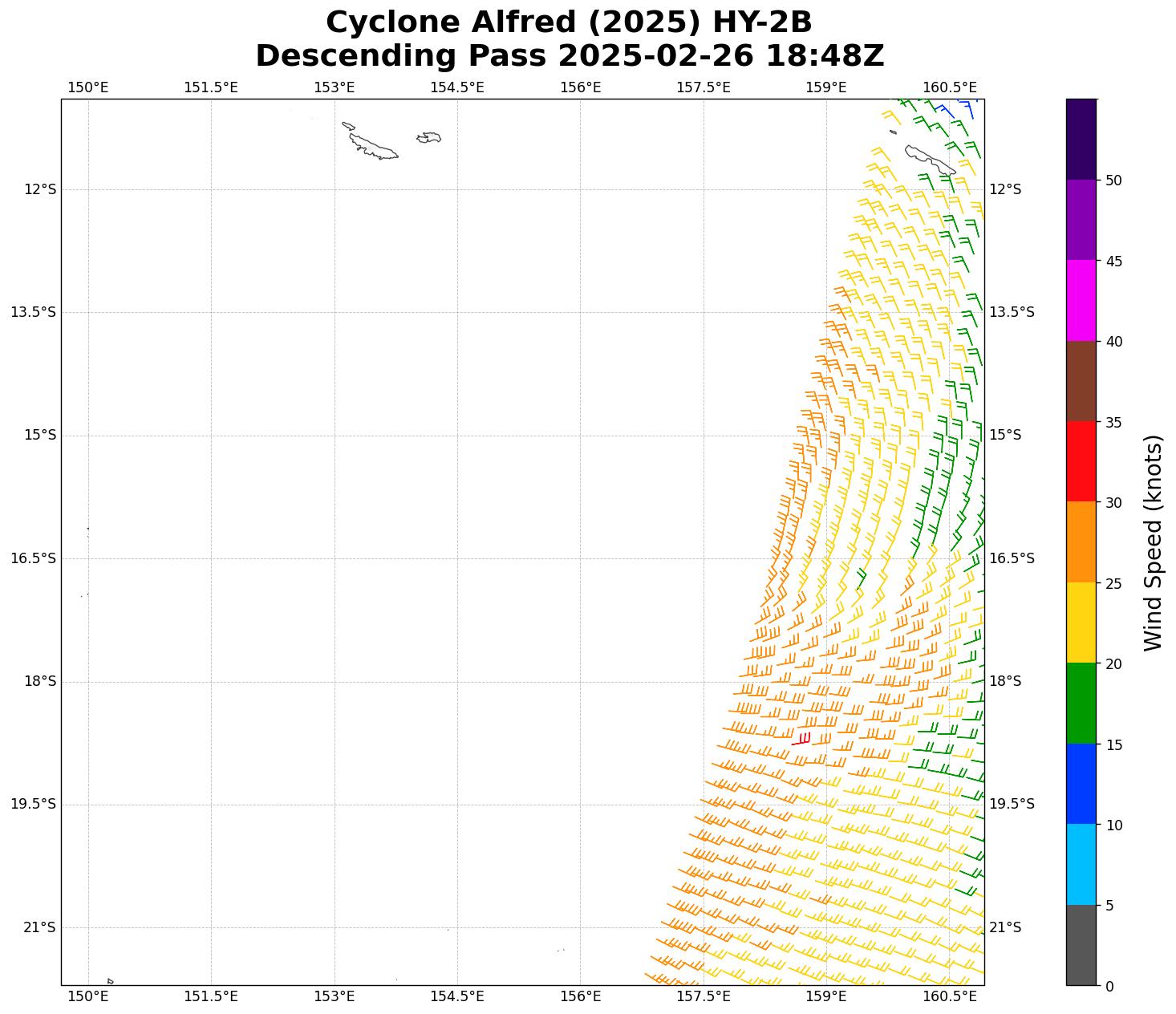
Task: Click the red wind barb near 19°S
Action: click(x=801, y=740)
